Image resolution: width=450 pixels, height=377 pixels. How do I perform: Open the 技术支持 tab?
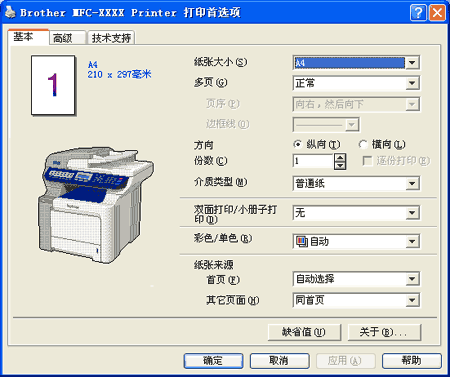point(111,38)
